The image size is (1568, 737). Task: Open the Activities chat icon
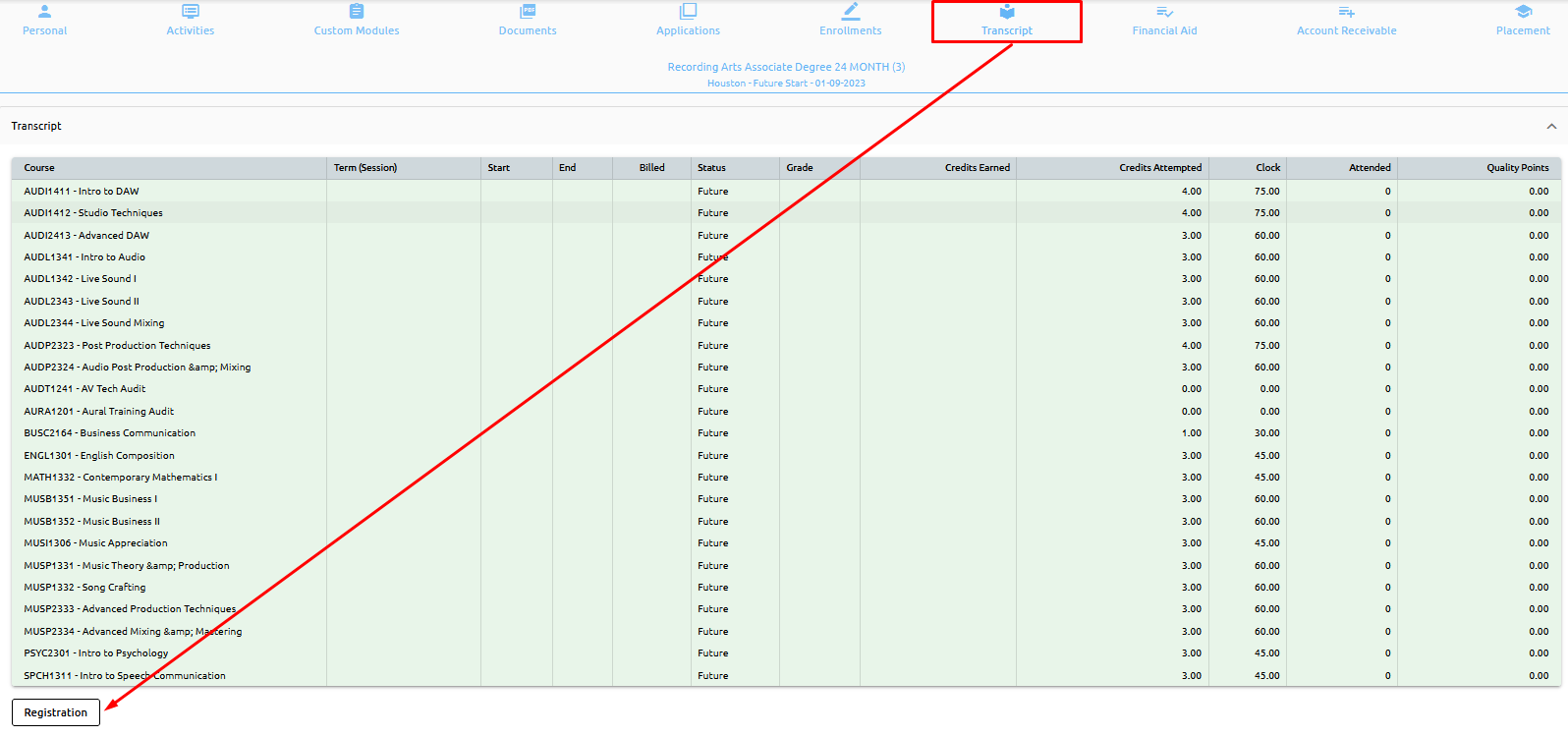point(191,12)
